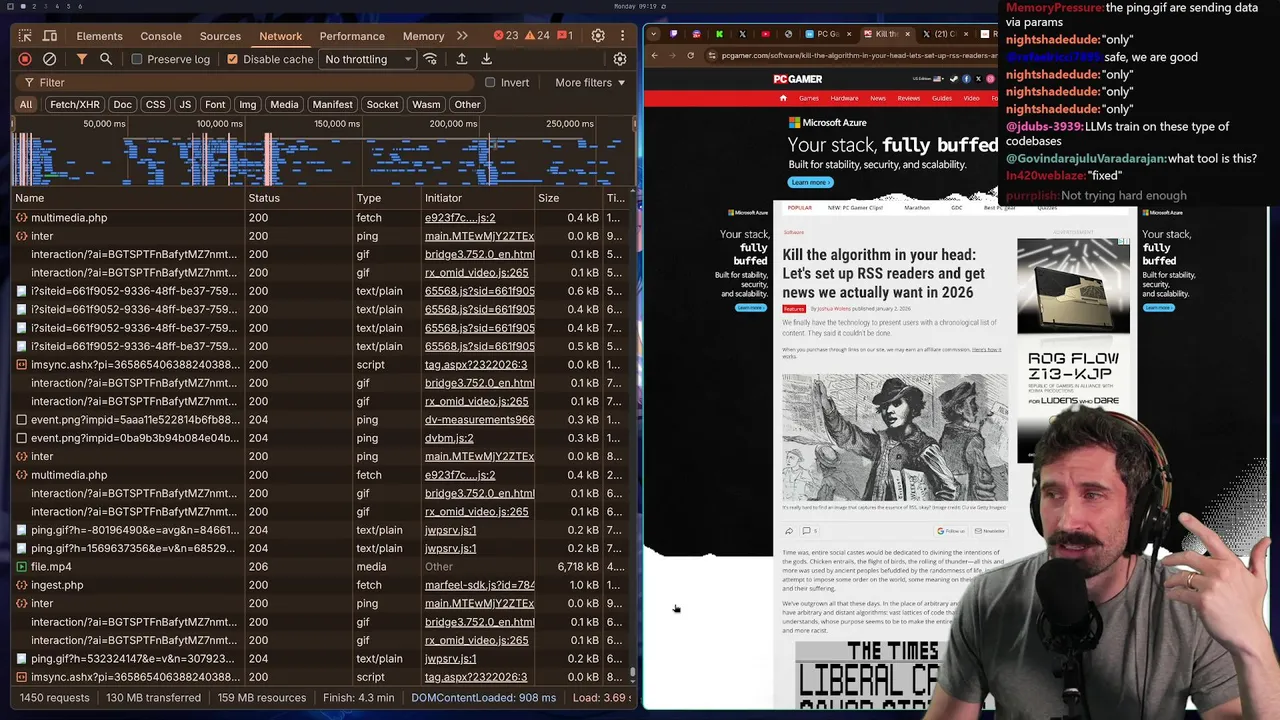1280x720 pixels.
Task: Click the PC Gamer home icon
Action: click(783, 98)
